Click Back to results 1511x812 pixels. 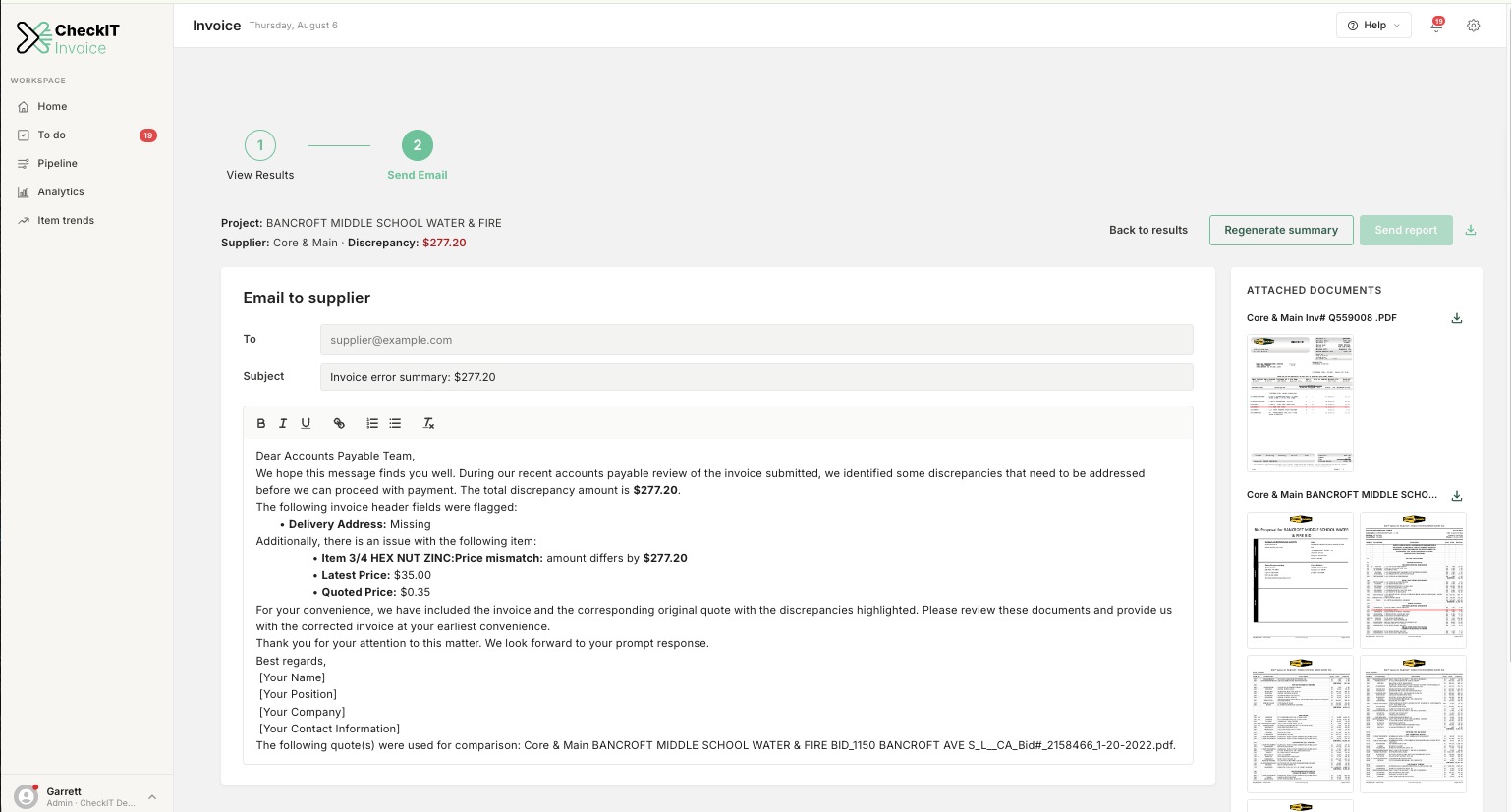coord(1148,230)
